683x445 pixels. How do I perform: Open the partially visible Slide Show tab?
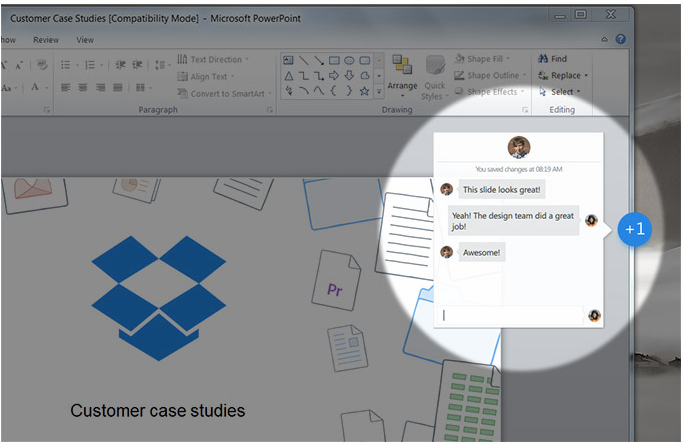8,40
